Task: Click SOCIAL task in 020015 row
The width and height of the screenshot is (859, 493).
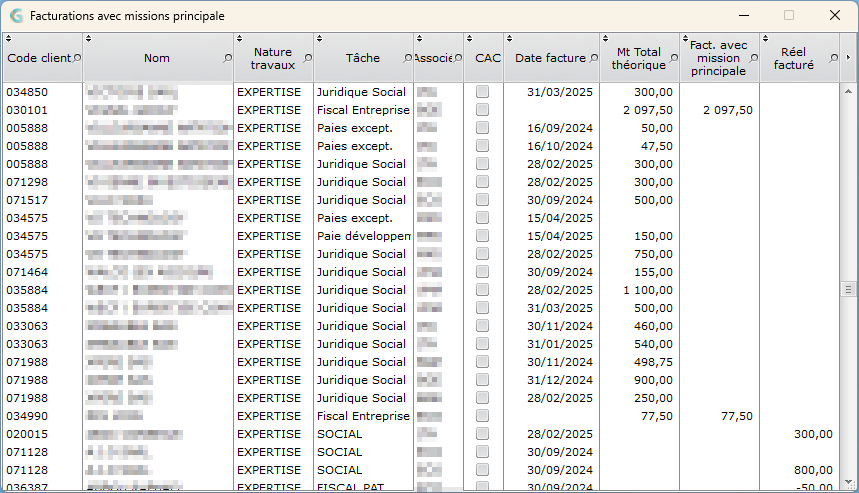Action: [x=339, y=434]
